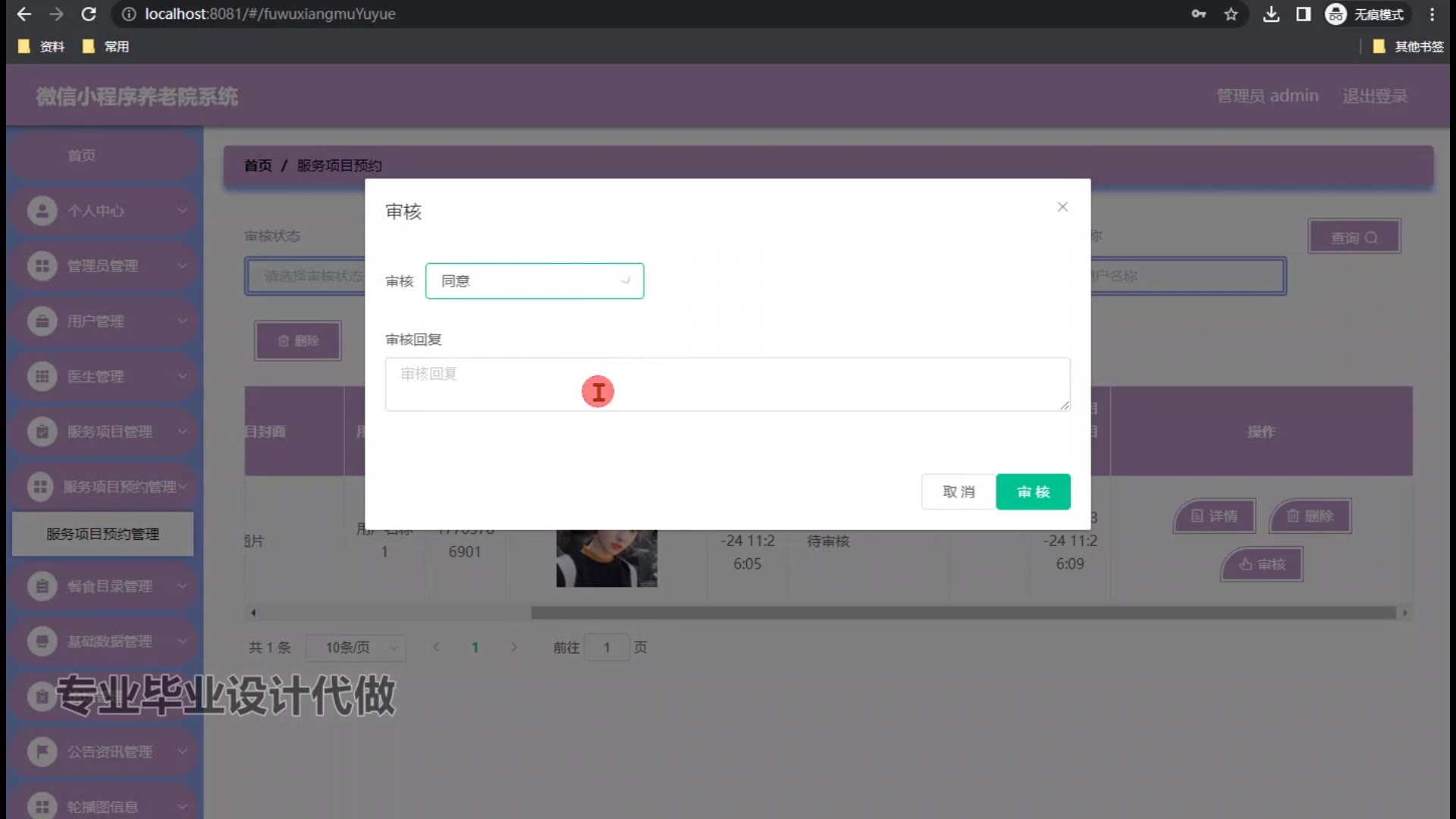Reload the page using browser refresh icon
The width and height of the screenshot is (1456, 819).
coord(89,14)
